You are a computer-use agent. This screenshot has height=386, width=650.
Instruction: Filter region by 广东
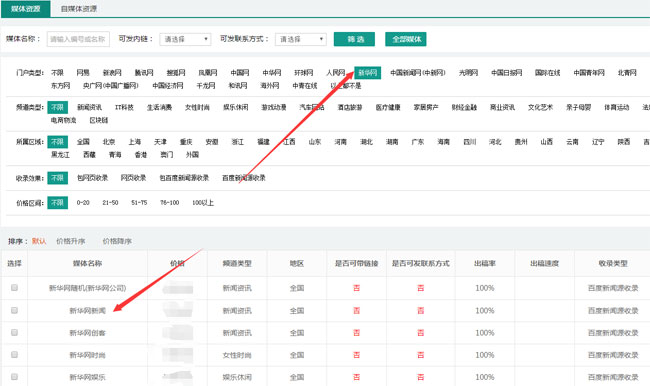[x=417, y=141]
